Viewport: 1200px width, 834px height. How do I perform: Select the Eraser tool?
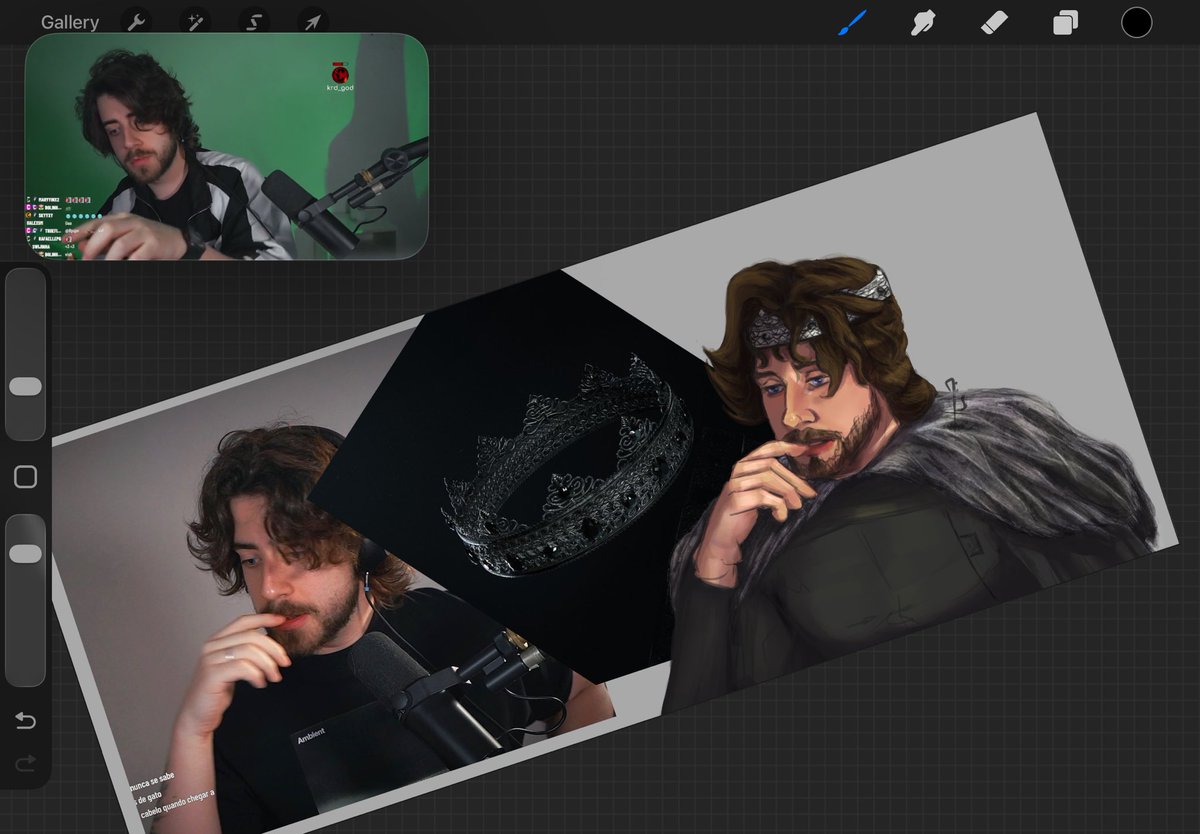coord(993,22)
